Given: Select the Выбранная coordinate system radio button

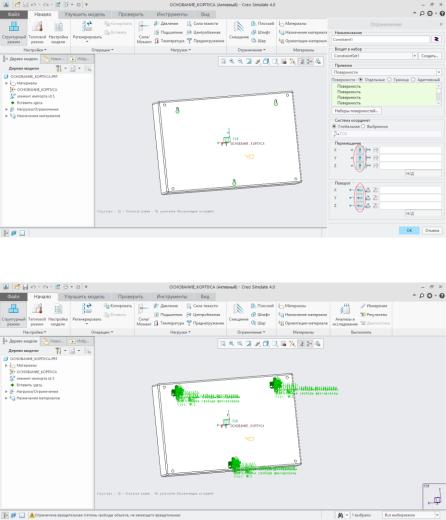Looking at the screenshot, I should click(363, 126).
